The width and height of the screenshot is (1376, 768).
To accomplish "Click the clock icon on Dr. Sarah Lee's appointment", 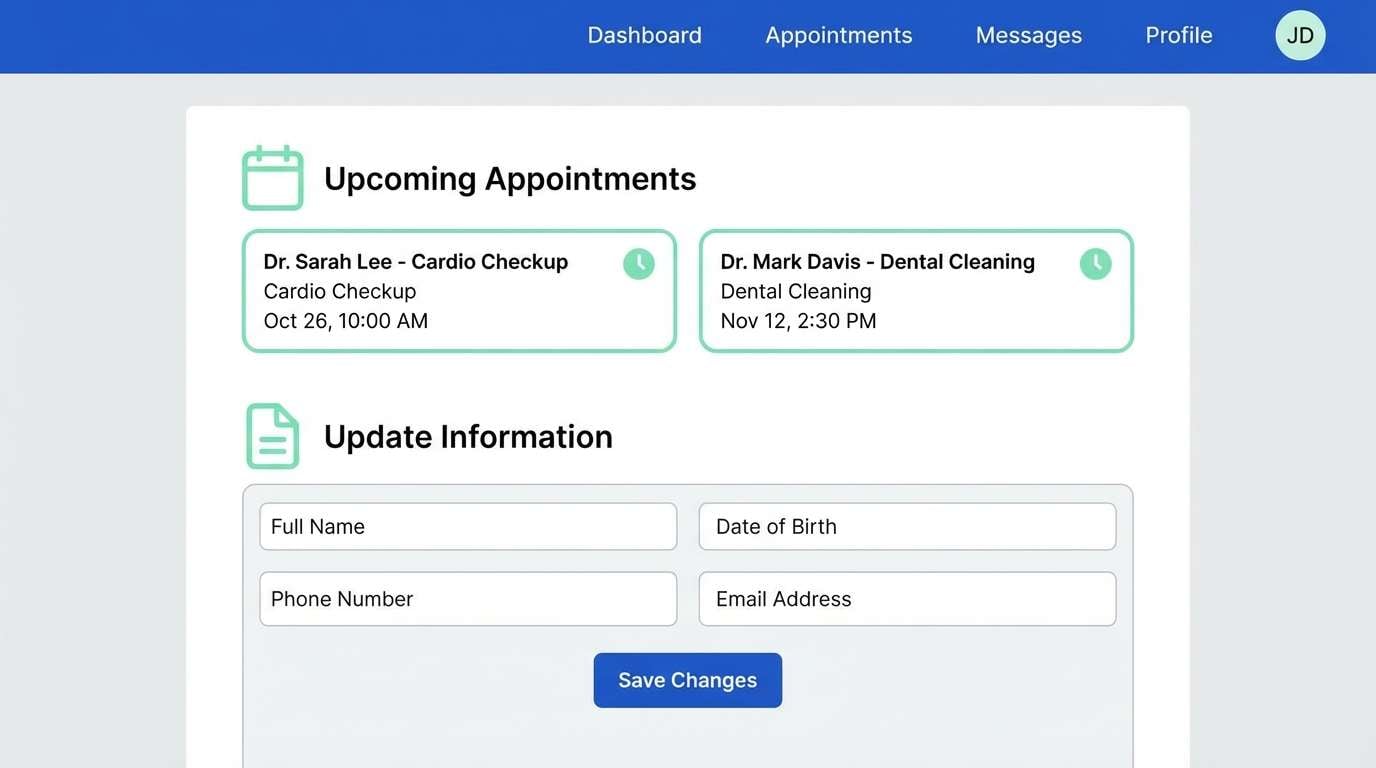I will pyautogui.click(x=638, y=263).
